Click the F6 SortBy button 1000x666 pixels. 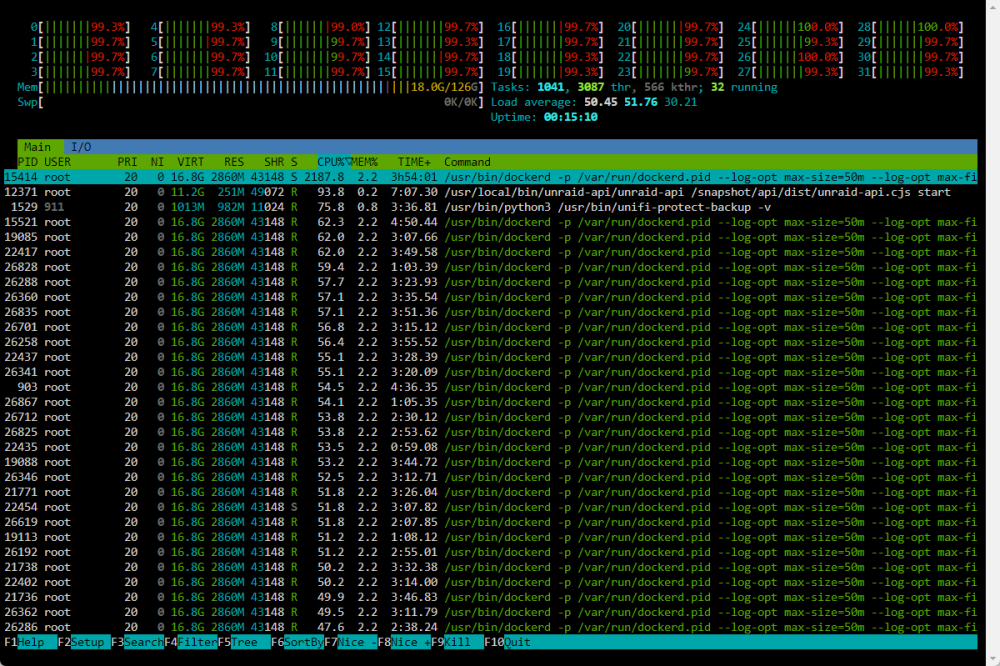297,642
